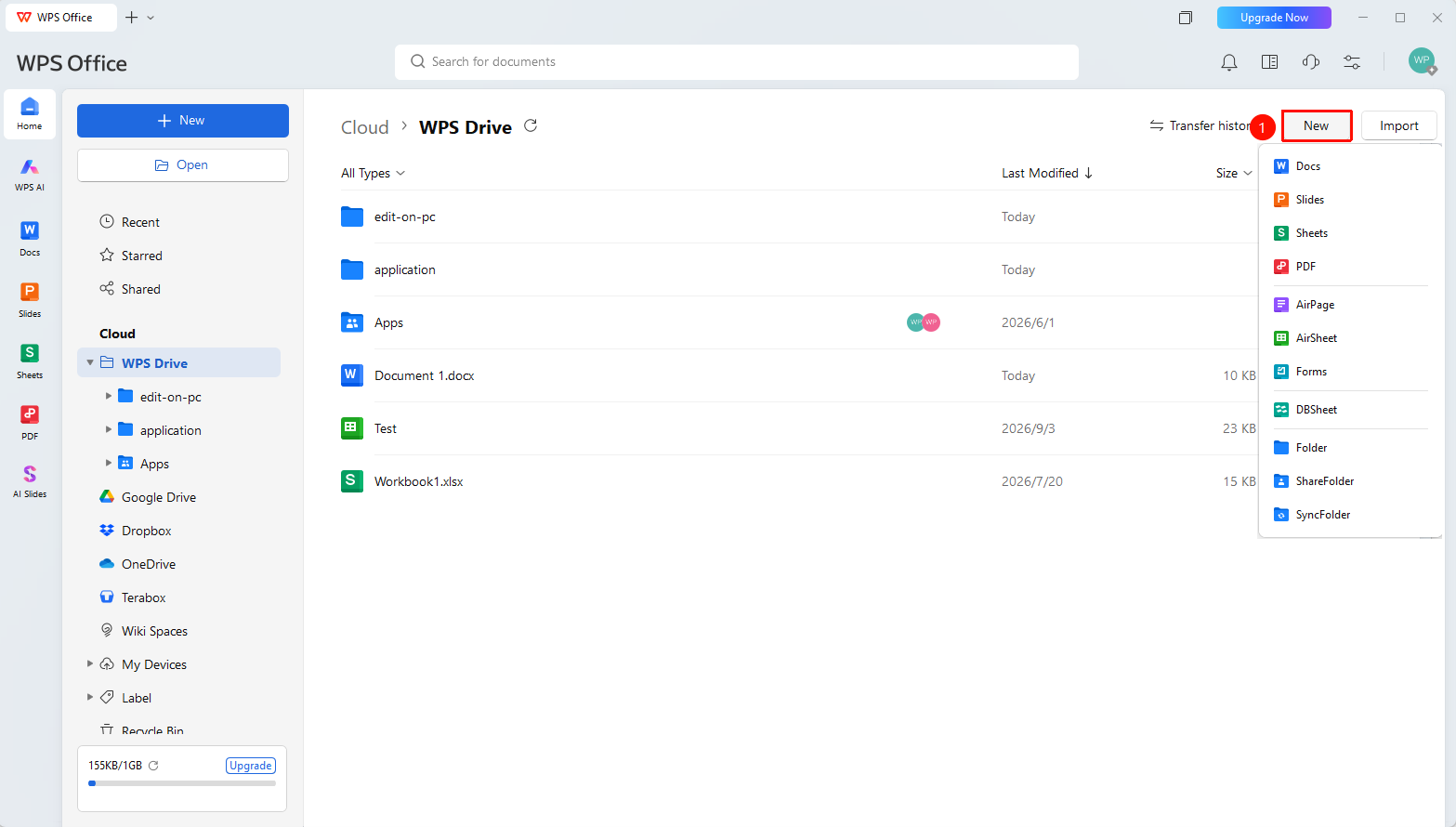Click the Import button
Screen dimensions: 1456x827
point(1399,125)
